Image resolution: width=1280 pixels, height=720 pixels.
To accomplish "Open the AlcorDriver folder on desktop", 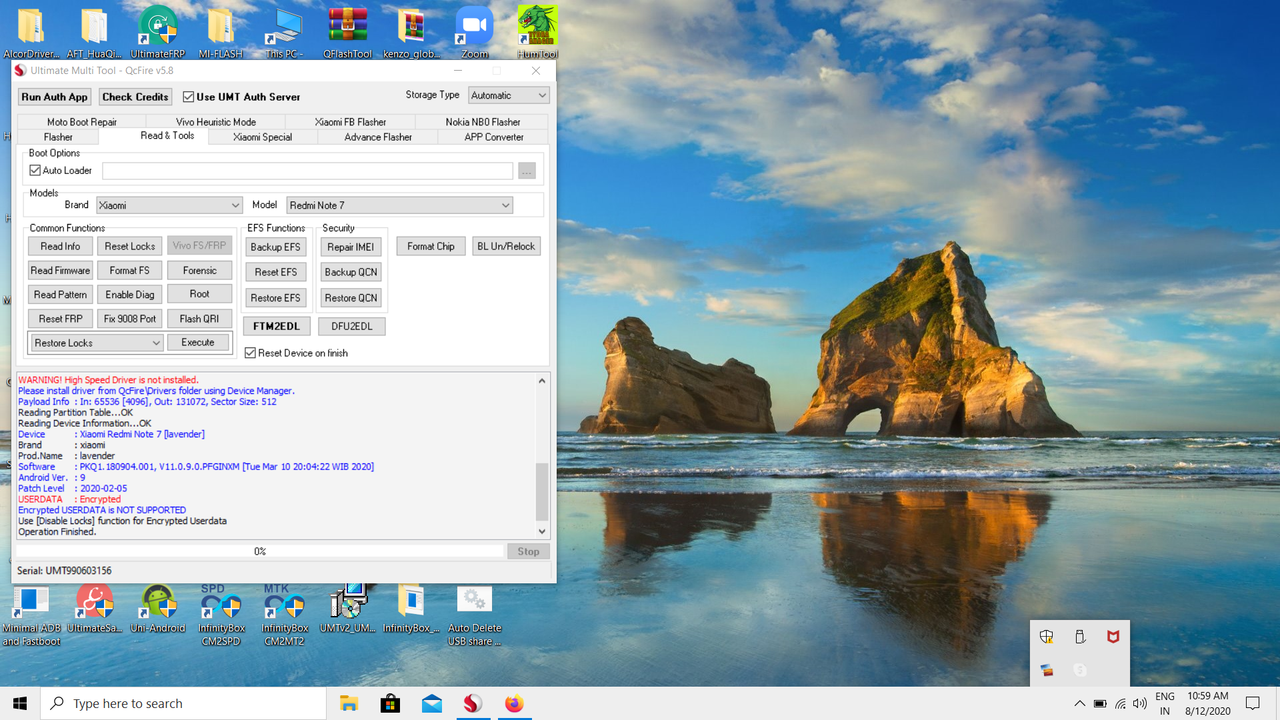I will point(31,30).
